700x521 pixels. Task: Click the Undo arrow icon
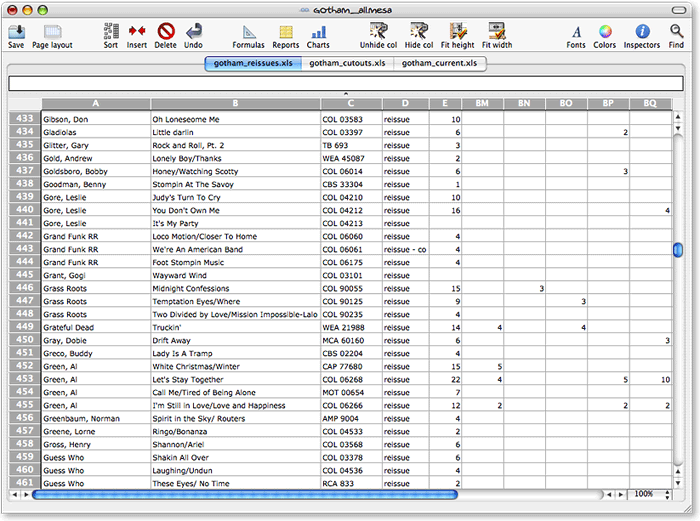194,31
